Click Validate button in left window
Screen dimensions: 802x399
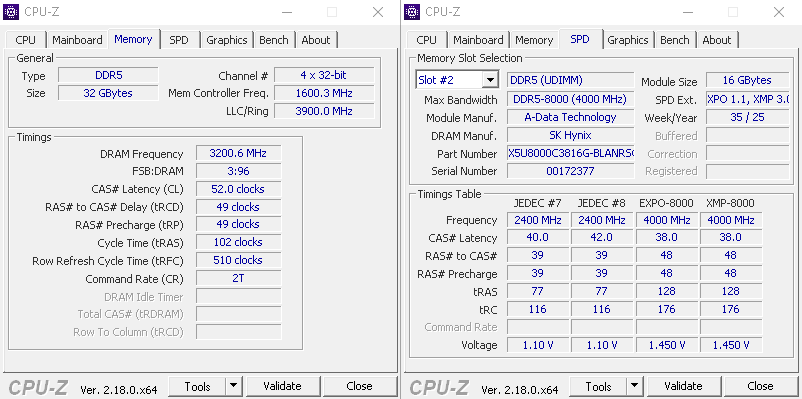coord(282,386)
